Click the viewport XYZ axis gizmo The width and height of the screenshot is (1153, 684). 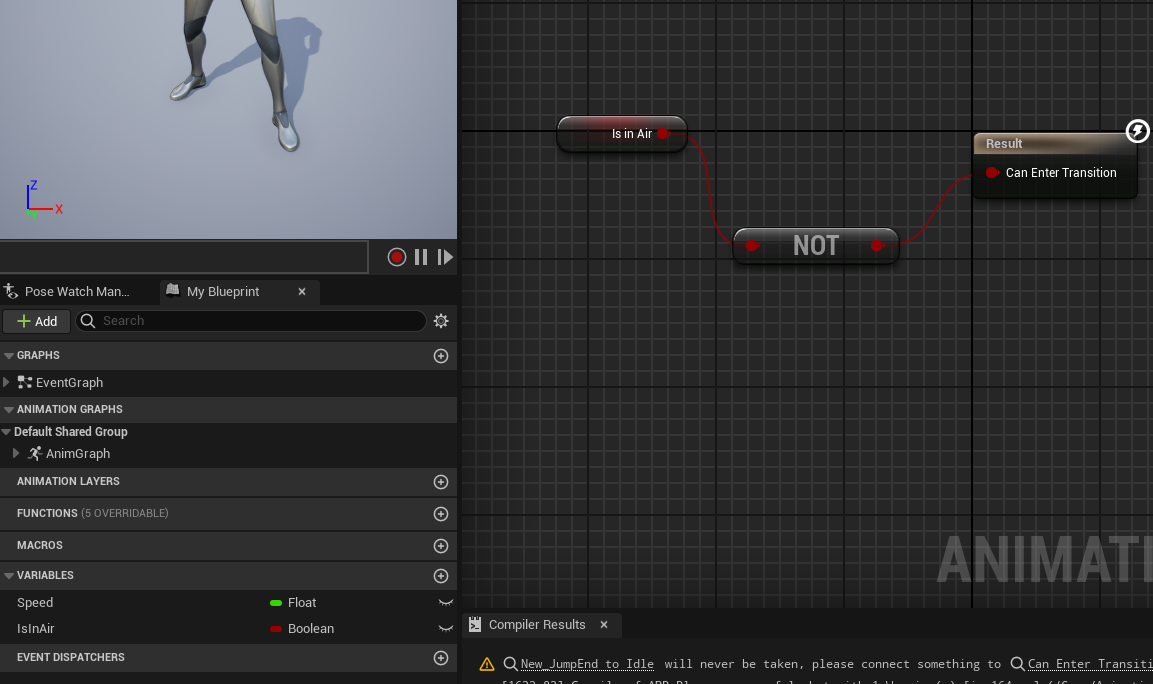43,199
